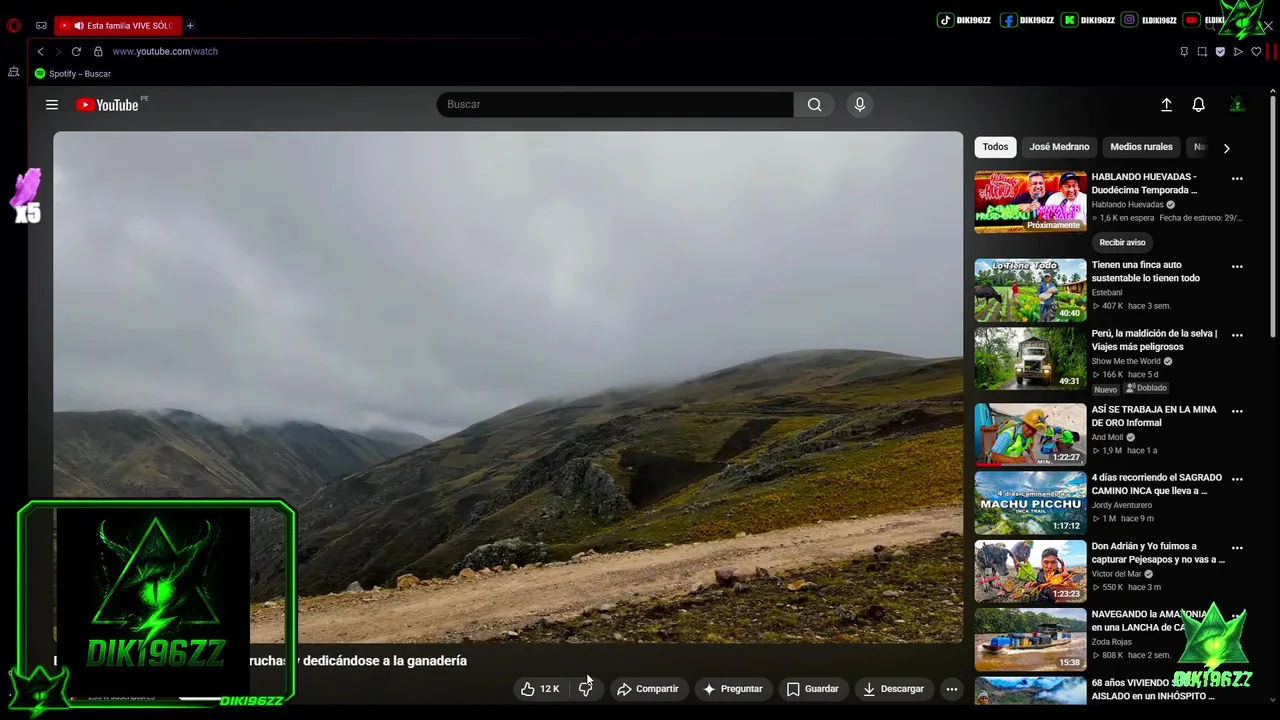Go to YouTube home via the logo
Screen dimensions: 1280x720
click(107, 105)
